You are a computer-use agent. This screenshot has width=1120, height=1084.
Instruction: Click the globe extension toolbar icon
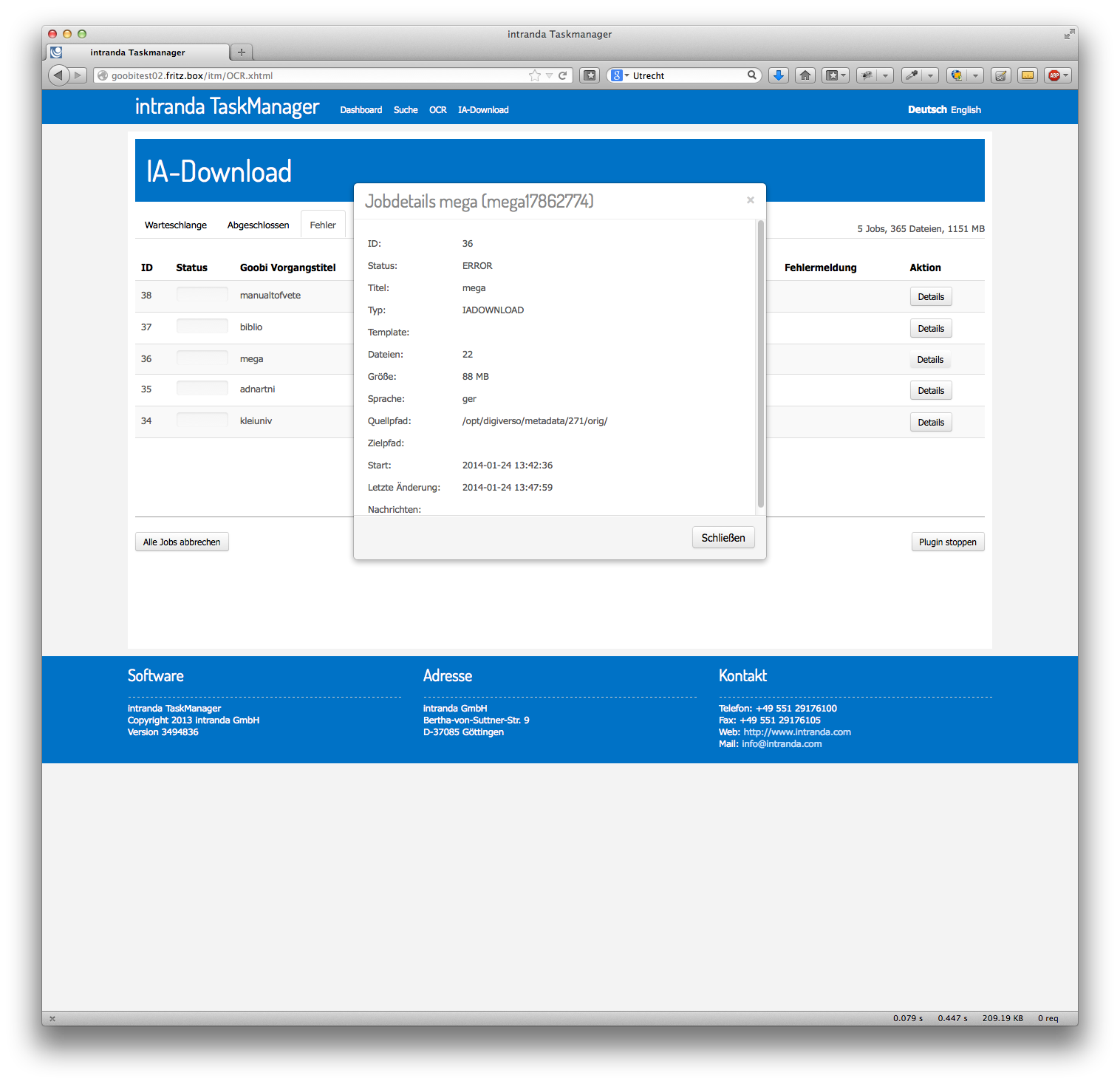point(957,75)
